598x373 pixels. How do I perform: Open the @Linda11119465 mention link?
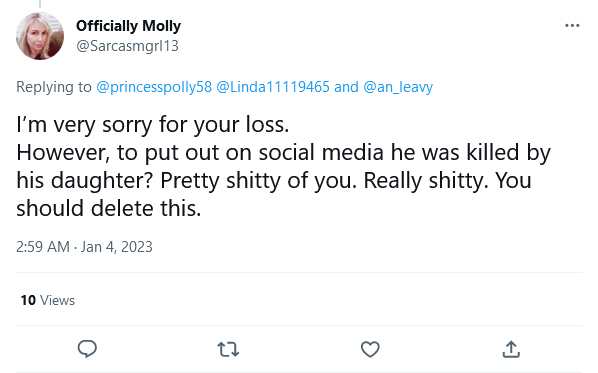(x=273, y=87)
